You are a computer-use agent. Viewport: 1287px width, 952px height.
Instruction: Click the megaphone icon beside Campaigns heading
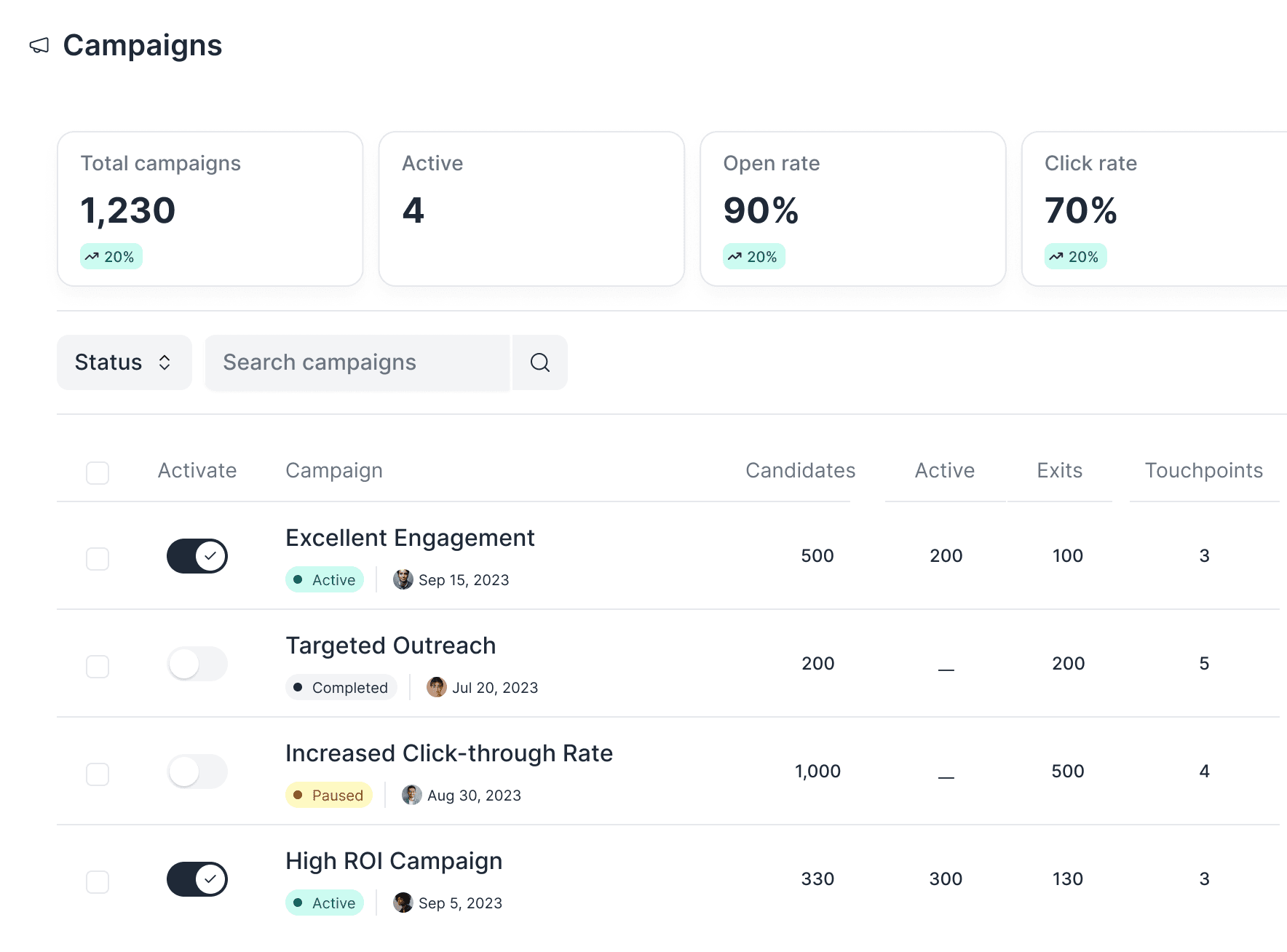39,46
